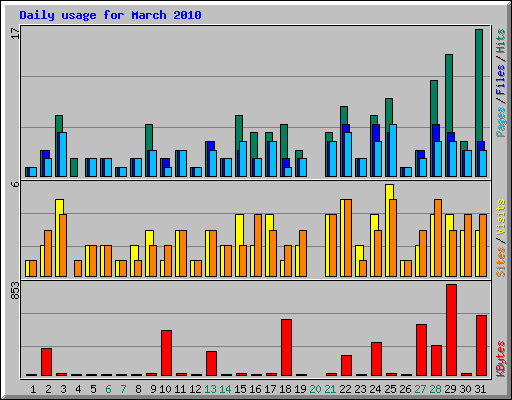This screenshot has height=400, width=512.
Task: Click the red KBytes bar for day 10
Action: (167, 353)
